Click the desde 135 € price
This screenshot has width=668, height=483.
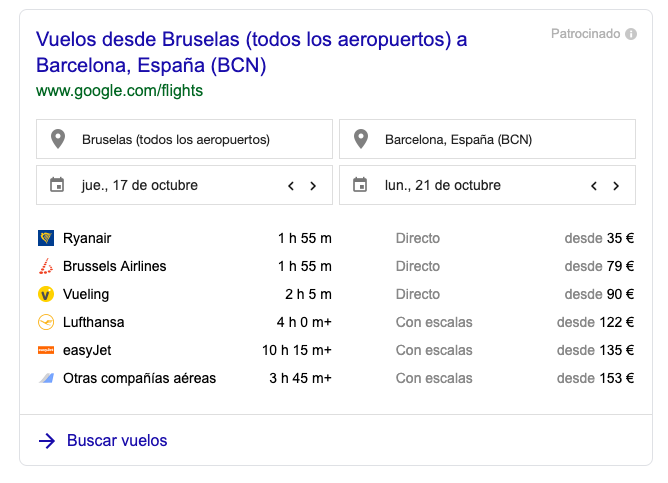[596, 350]
